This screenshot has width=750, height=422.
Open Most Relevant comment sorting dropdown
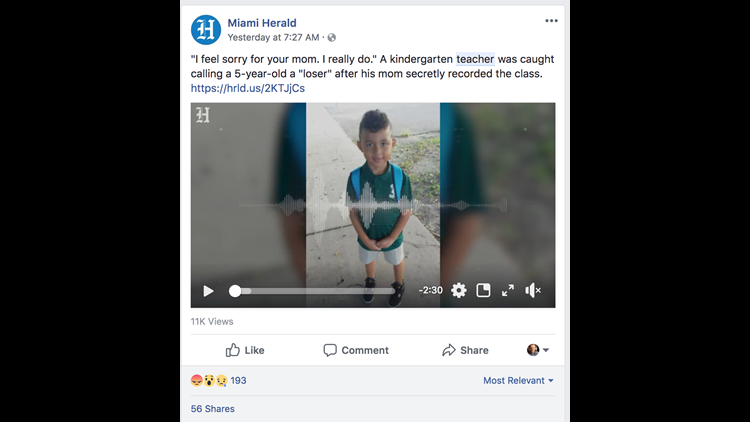pyautogui.click(x=518, y=381)
